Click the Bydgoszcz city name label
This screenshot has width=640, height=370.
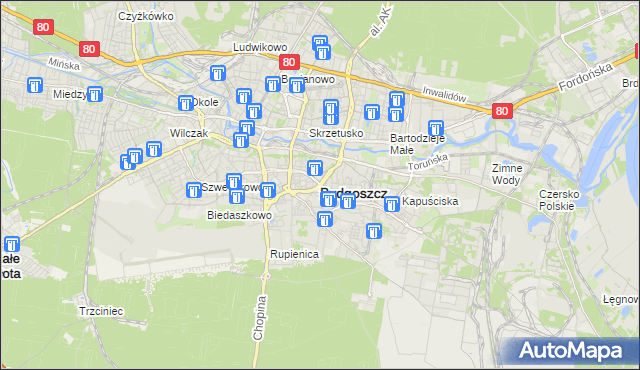[353, 193]
